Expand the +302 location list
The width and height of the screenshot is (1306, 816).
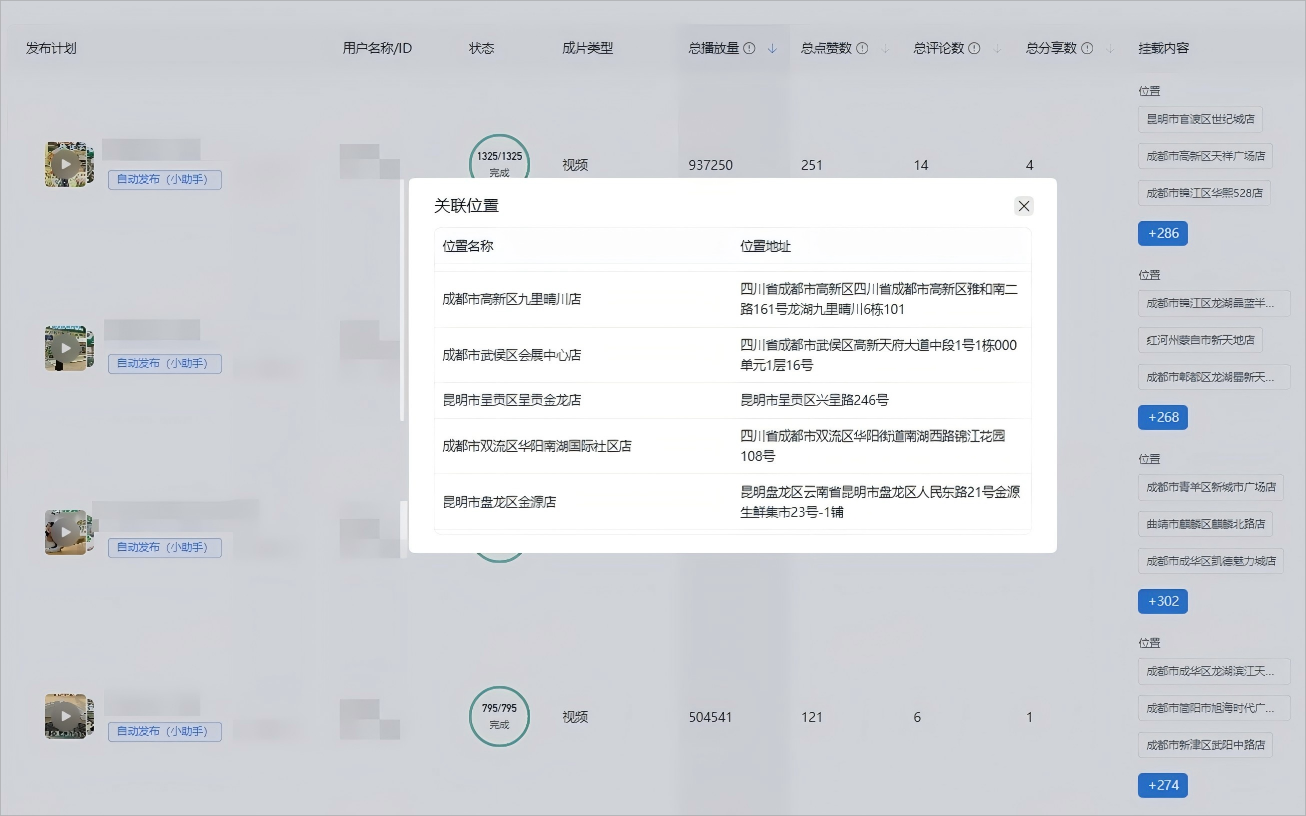coord(1162,601)
